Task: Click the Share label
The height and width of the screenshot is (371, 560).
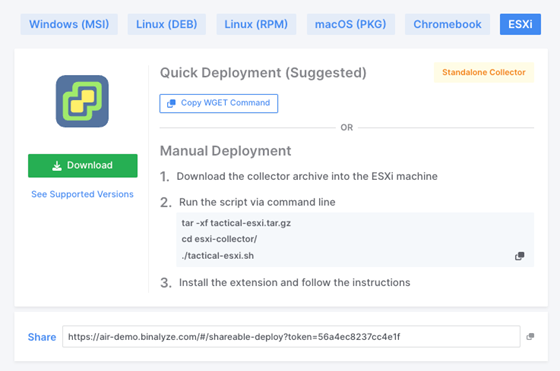Action: [x=42, y=337]
